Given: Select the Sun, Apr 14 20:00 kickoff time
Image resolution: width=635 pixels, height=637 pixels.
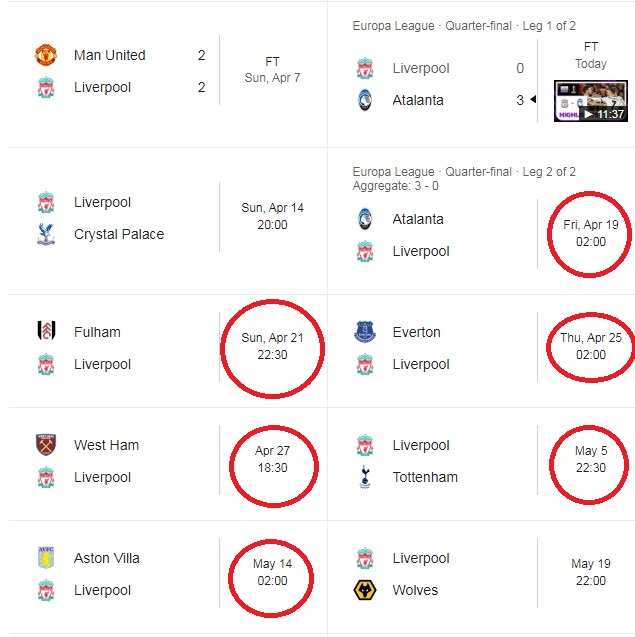Looking at the screenshot, I should coord(272,216).
